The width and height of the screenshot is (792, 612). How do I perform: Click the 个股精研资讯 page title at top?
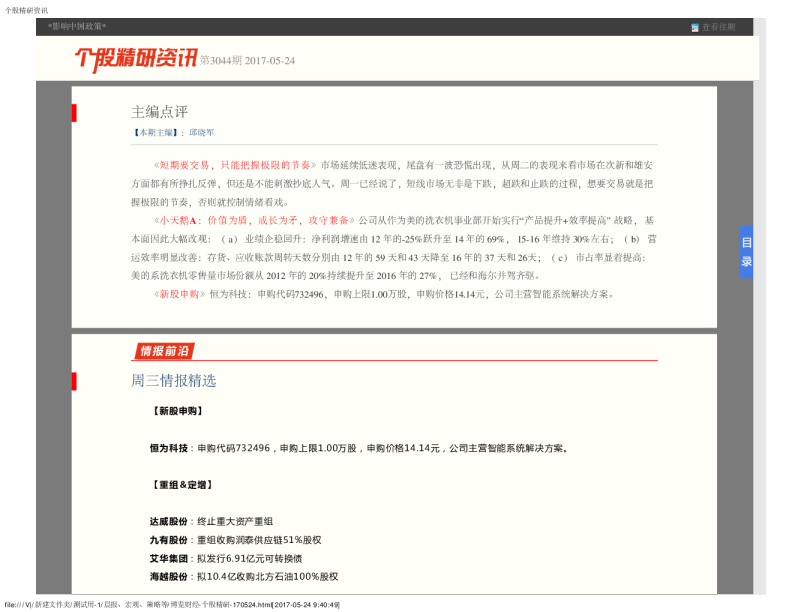pyautogui.click(x=26, y=10)
